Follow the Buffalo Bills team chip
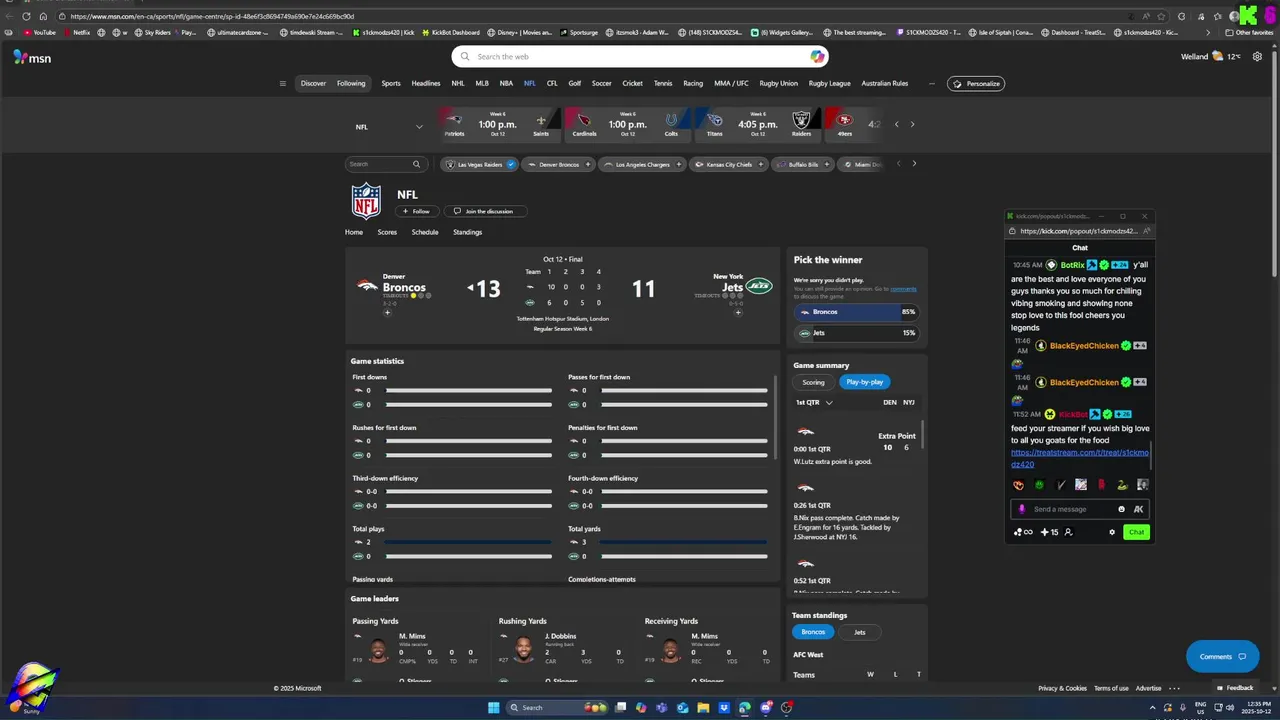 click(802, 164)
